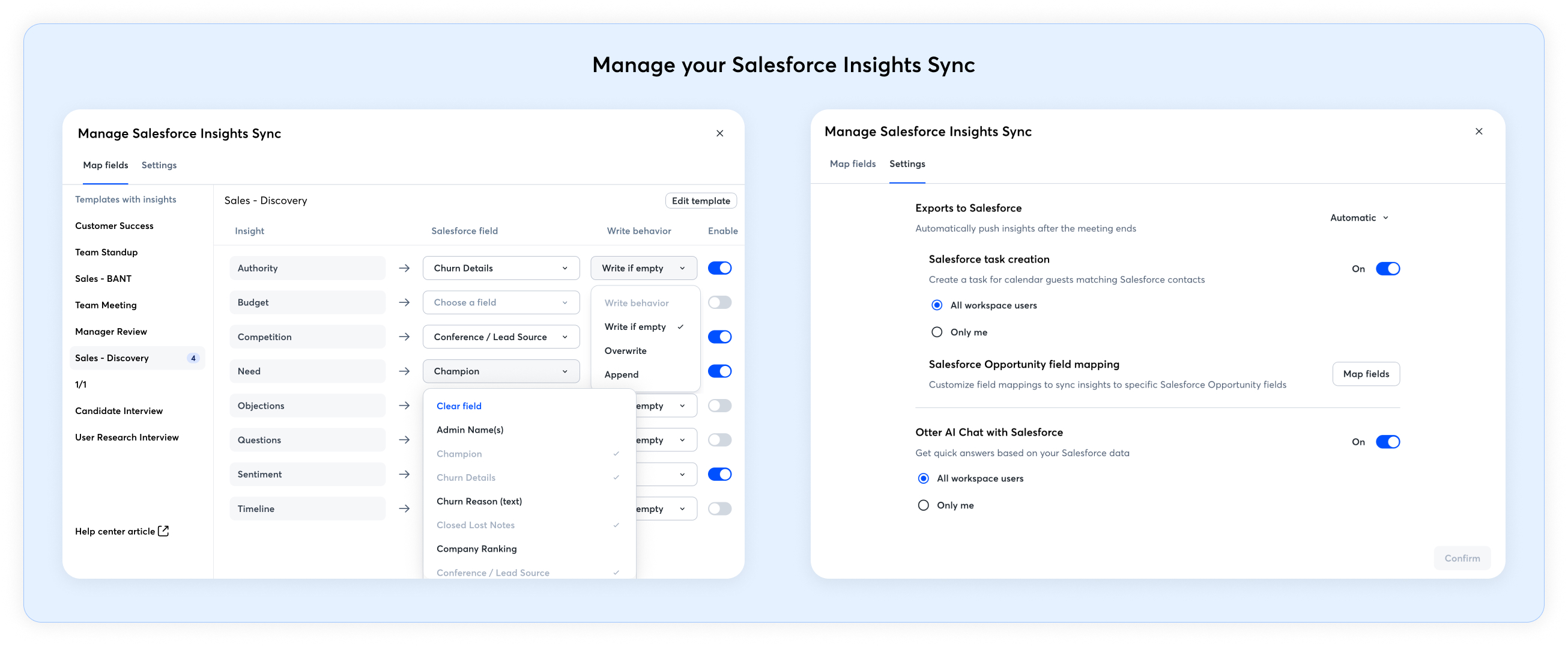The width and height of the screenshot is (1568, 646).
Task: Click the badge showing 4 on Sales - Discovery
Action: [193, 358]
